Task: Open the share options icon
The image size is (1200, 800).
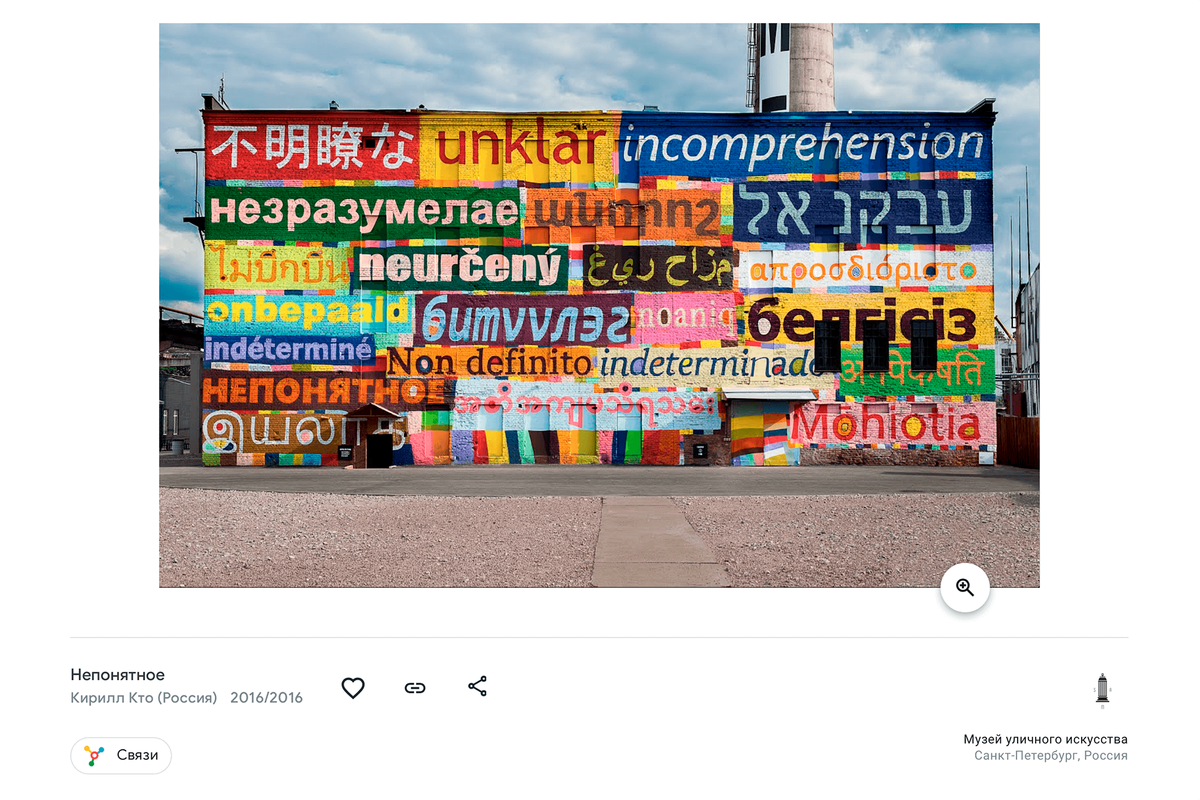Action: pyautogui.click(x=477, y=686)
